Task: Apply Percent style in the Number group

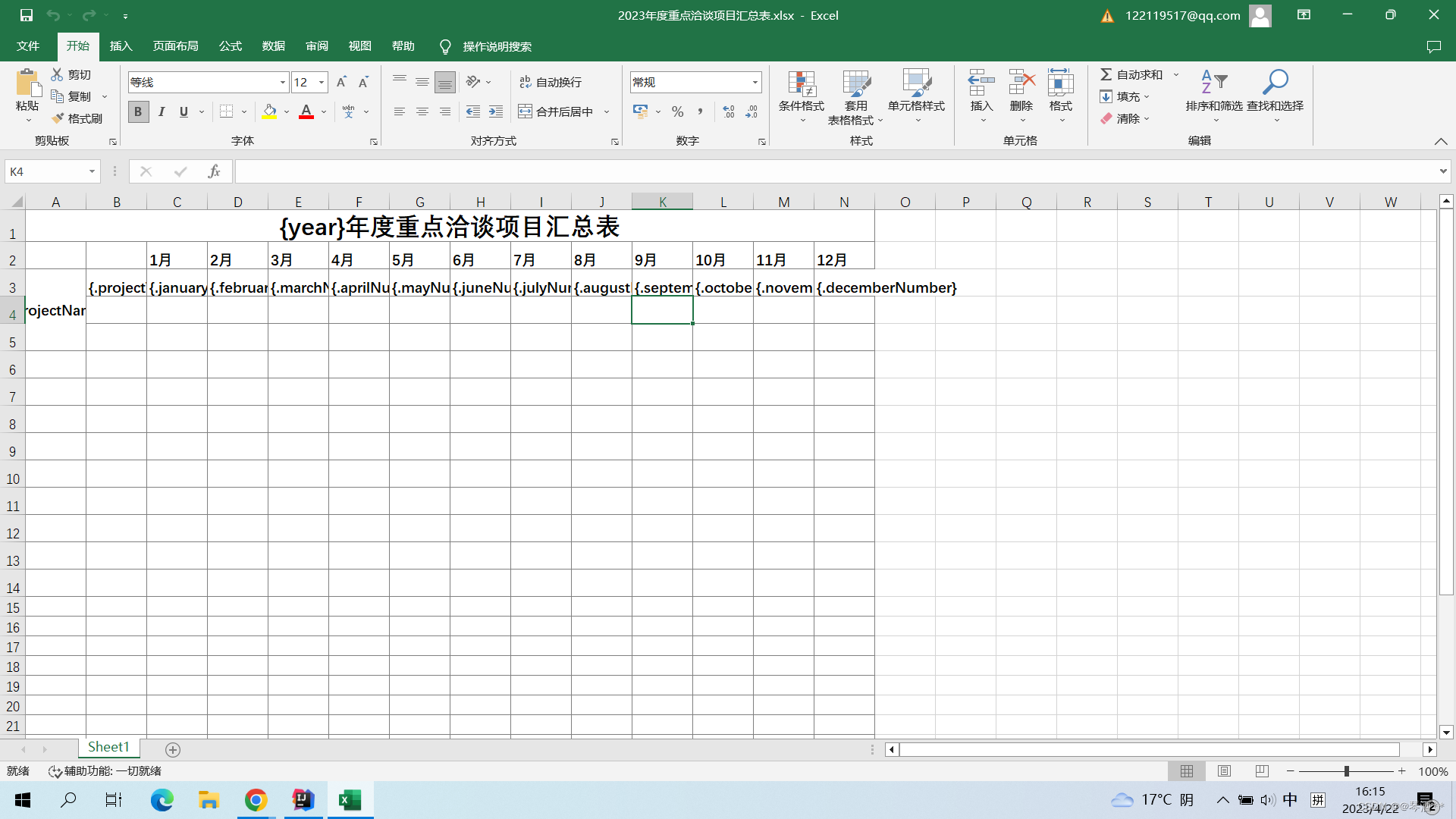Action: (x=677, y=111)
